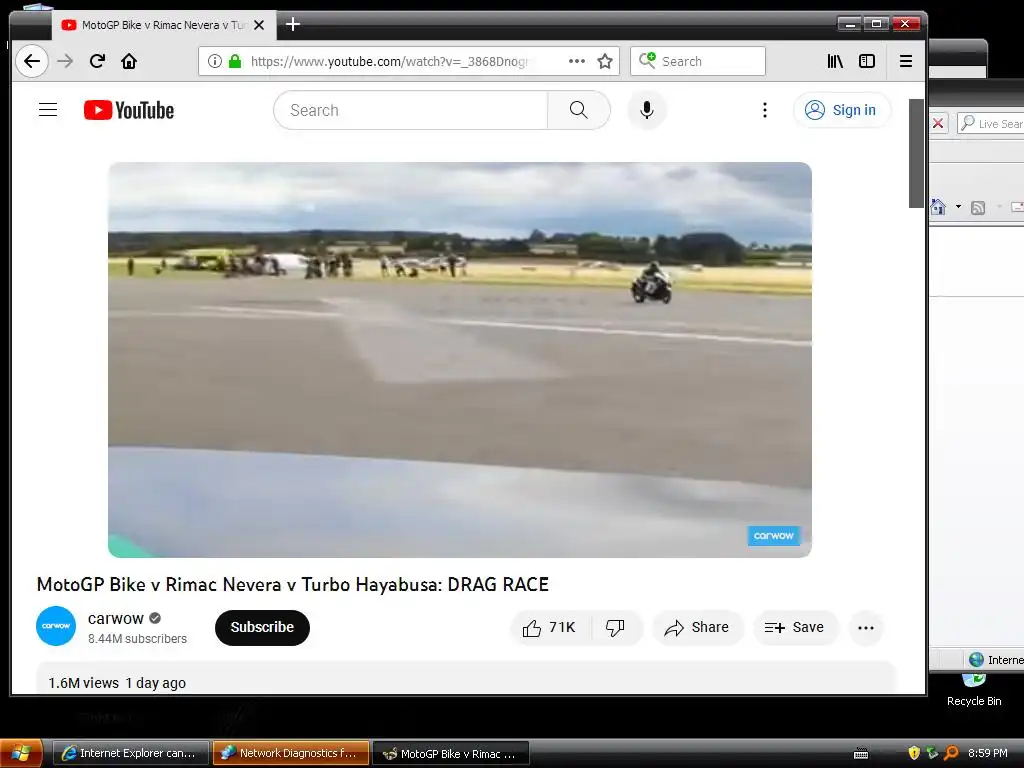1024x768 pixels.
Task: Click the 8:59 PM taskbar clock
Action: click(987, 754)
